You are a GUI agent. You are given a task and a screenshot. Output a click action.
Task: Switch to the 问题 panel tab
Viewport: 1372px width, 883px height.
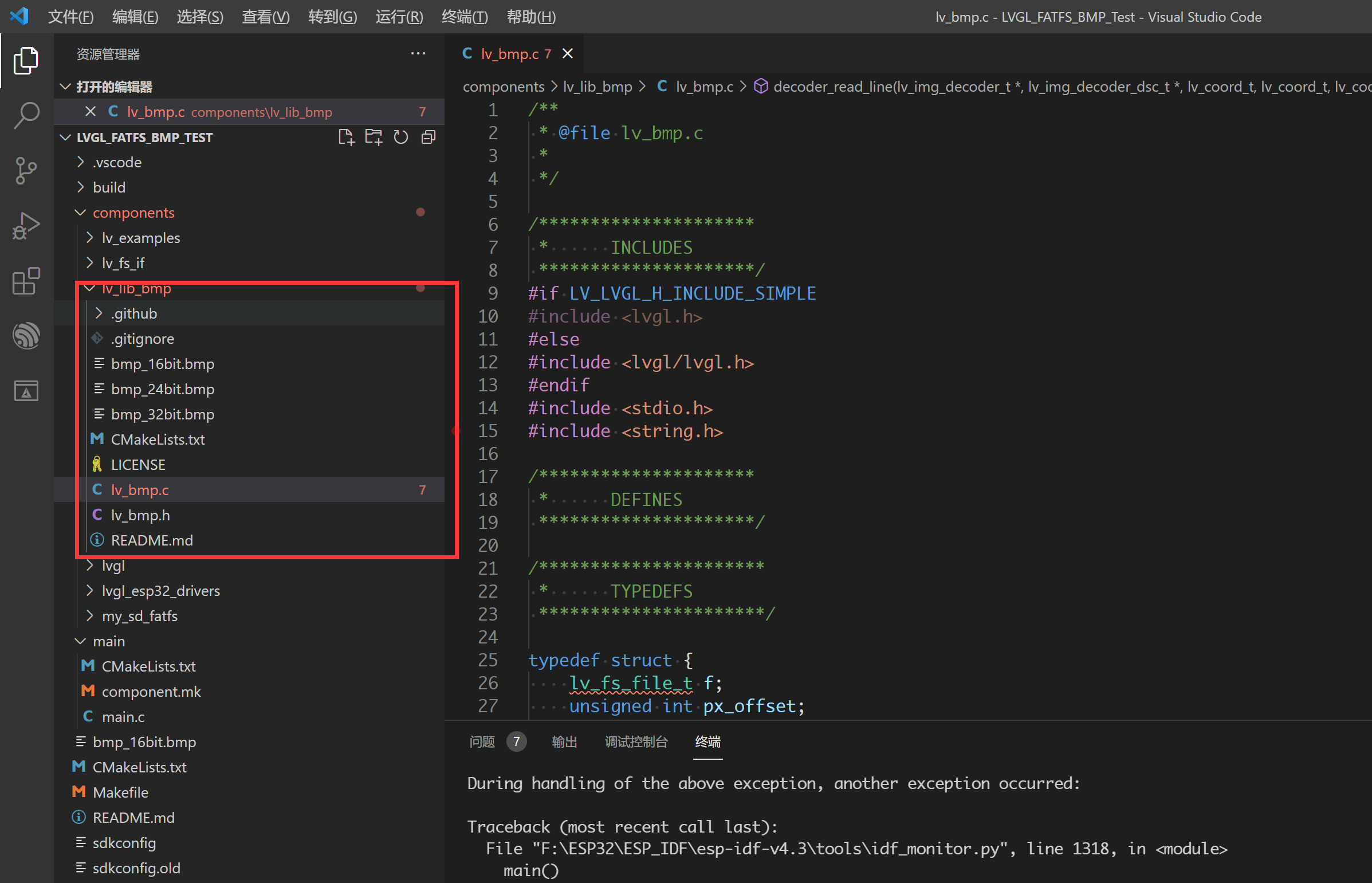(481, 742)
